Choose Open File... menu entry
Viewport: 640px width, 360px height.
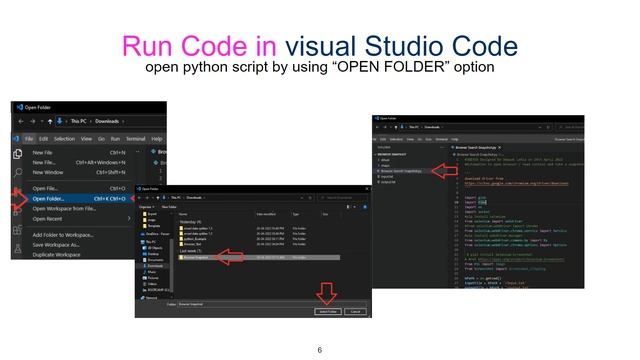point(79,189)
